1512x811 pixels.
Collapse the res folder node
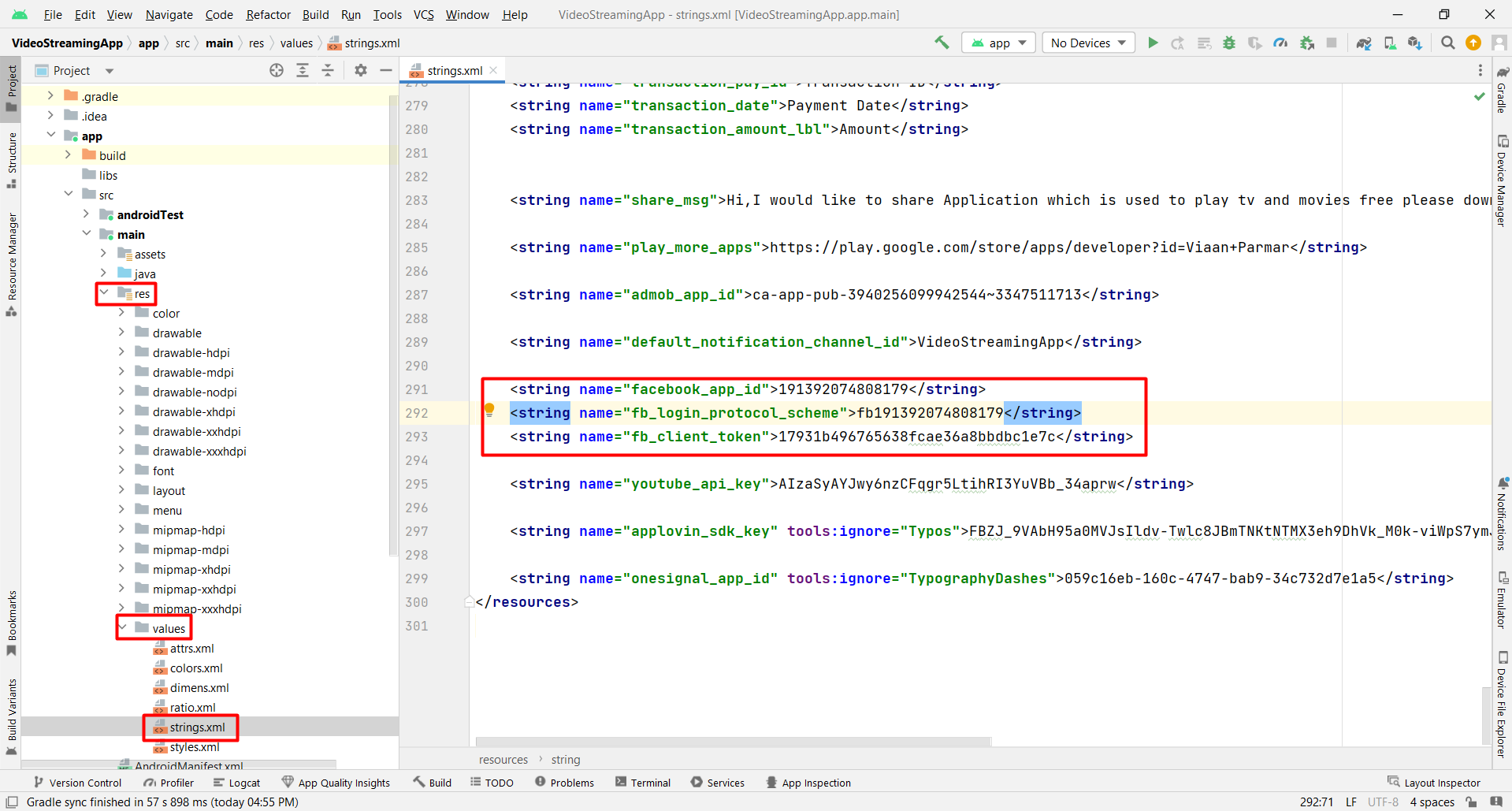coord(104,292)
